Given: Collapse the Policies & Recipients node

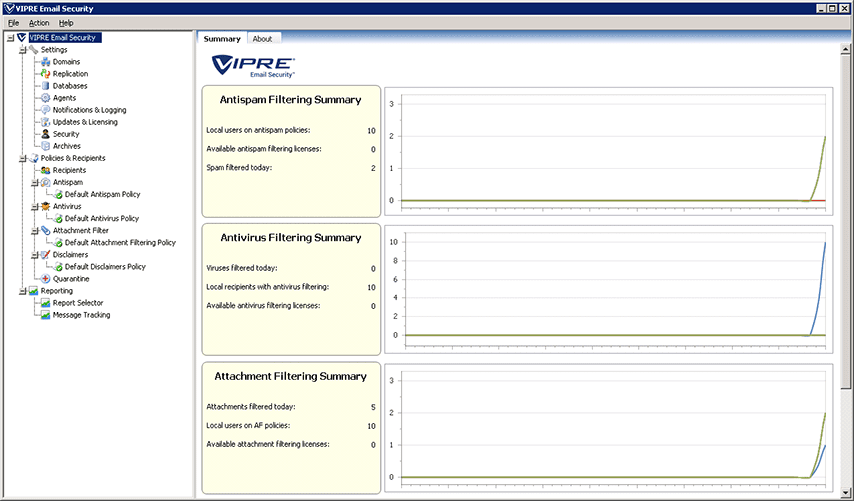Looking at the screenshot, I should (22, 158).
